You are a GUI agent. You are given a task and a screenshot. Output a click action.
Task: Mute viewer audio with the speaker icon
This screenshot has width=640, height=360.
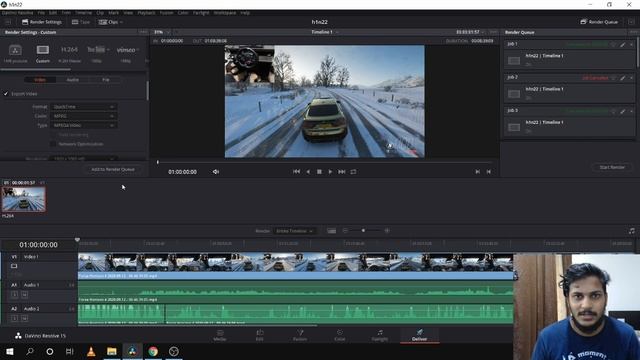click(216, 172)
